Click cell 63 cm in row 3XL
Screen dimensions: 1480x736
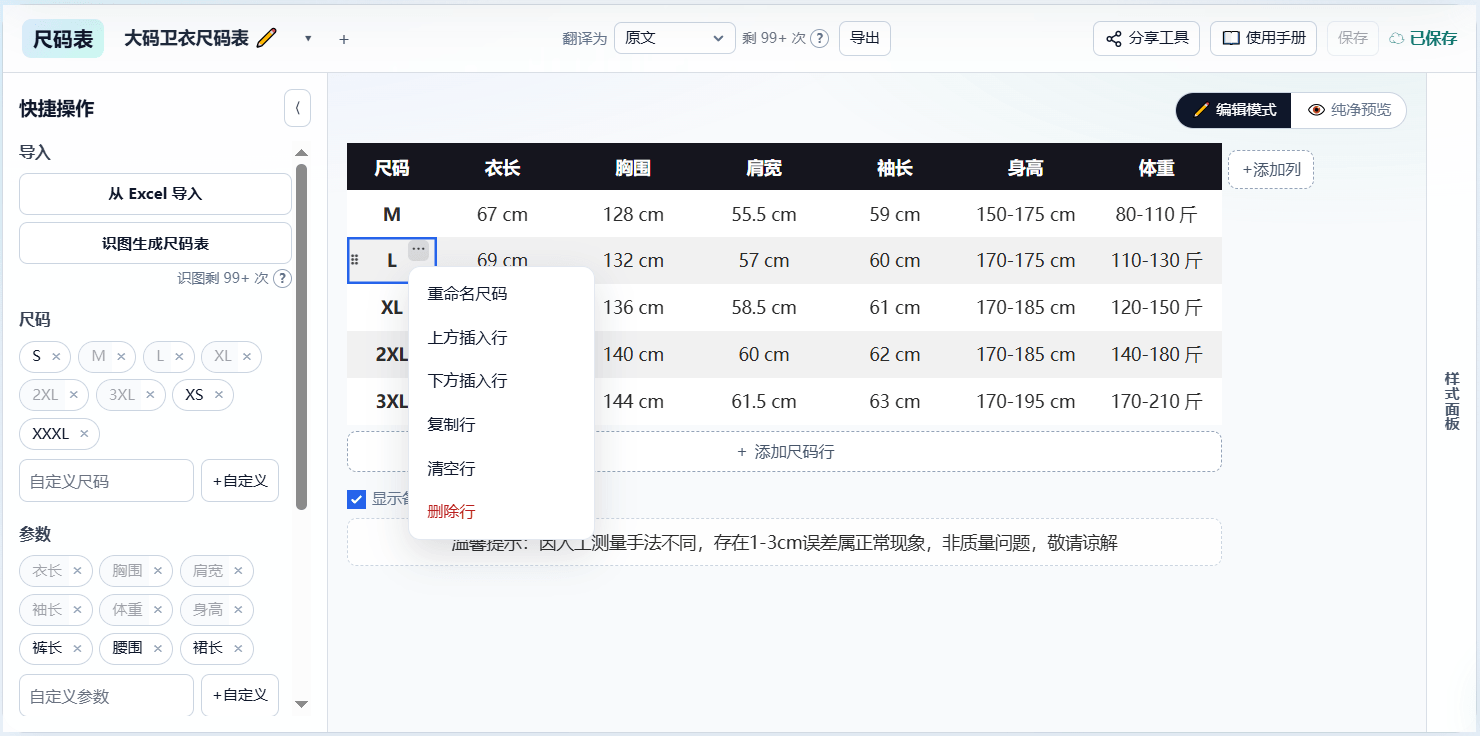point(895,401)
